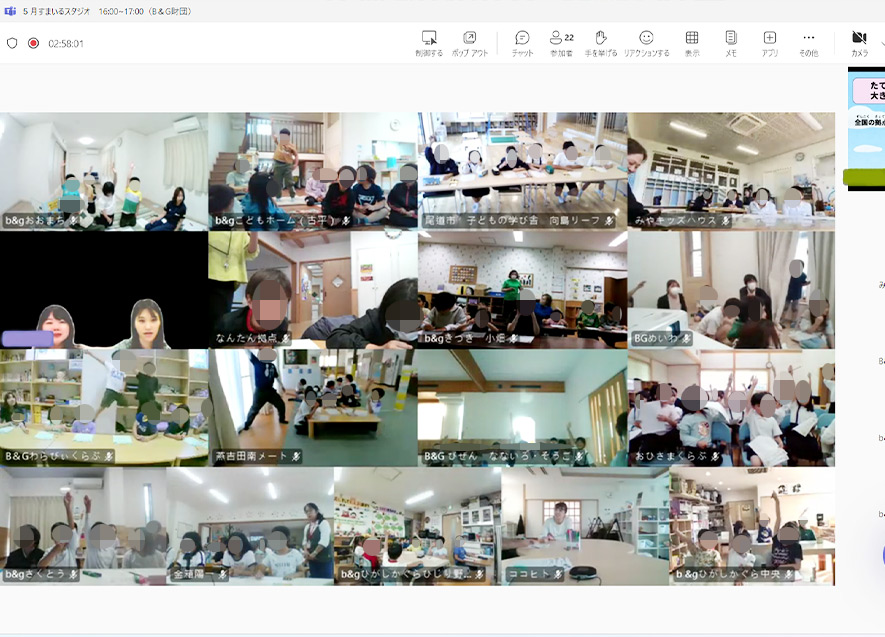Click the なんたん拠点 participant video
Image resolution: width=885 pixels, height=637 pixels.
coord(313,289)
